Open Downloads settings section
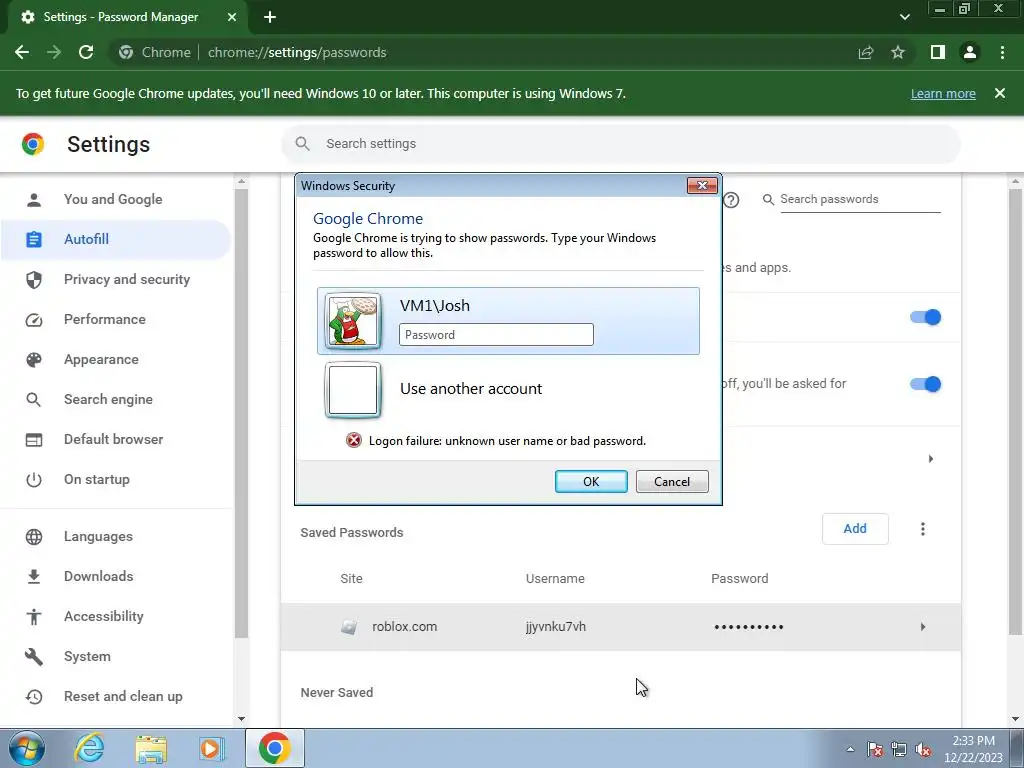Viewport: 1024px width, 768px height. pos(99,576)
